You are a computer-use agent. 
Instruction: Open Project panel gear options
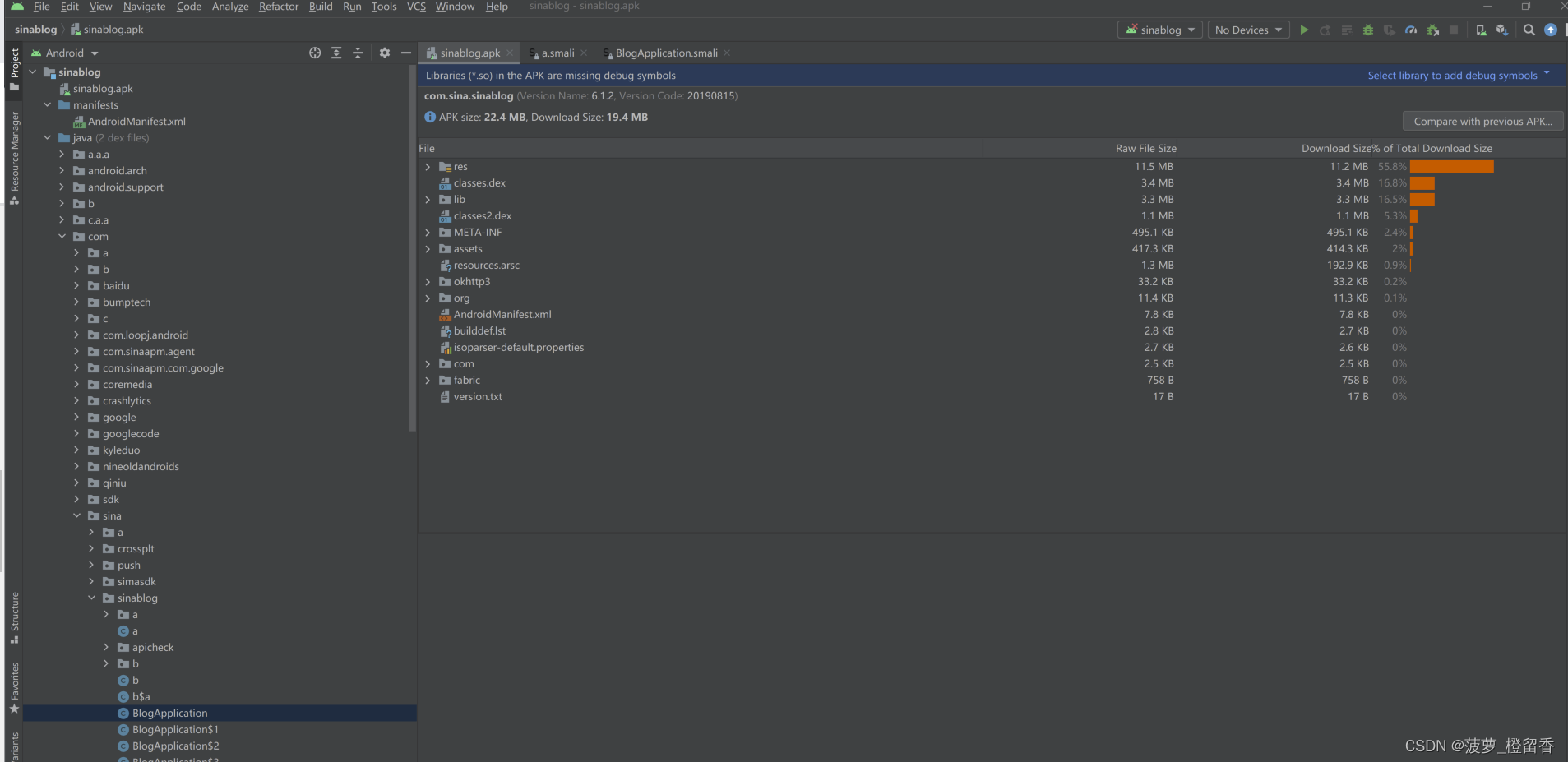coord(385,53)
